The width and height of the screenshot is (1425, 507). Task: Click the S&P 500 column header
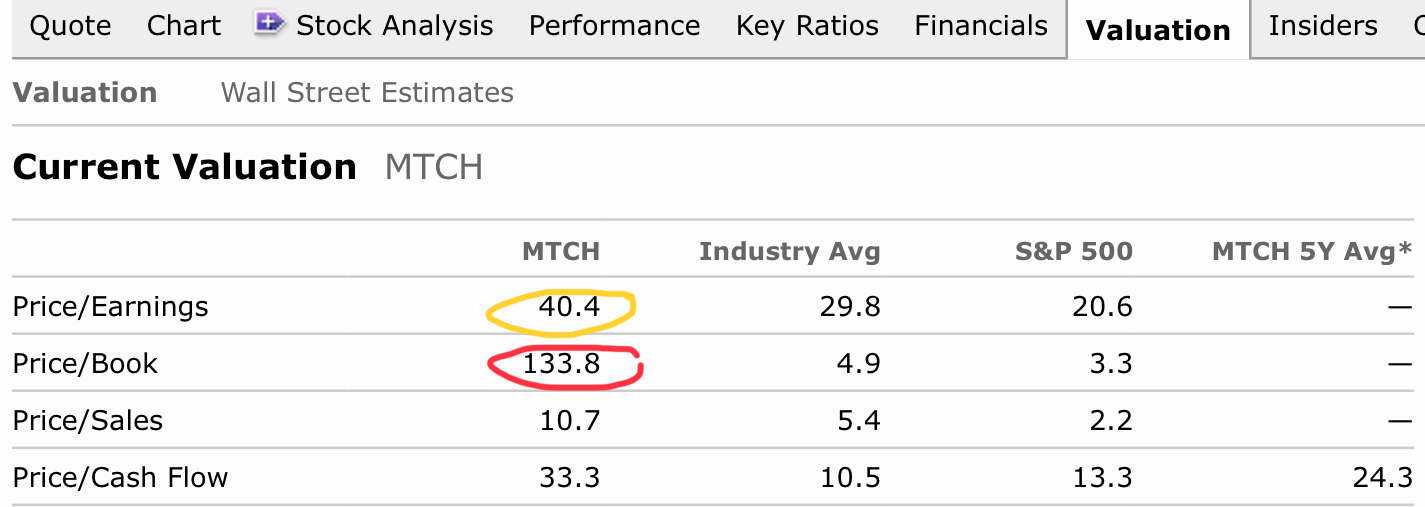pyautogui.click(x=1073, y=251)
